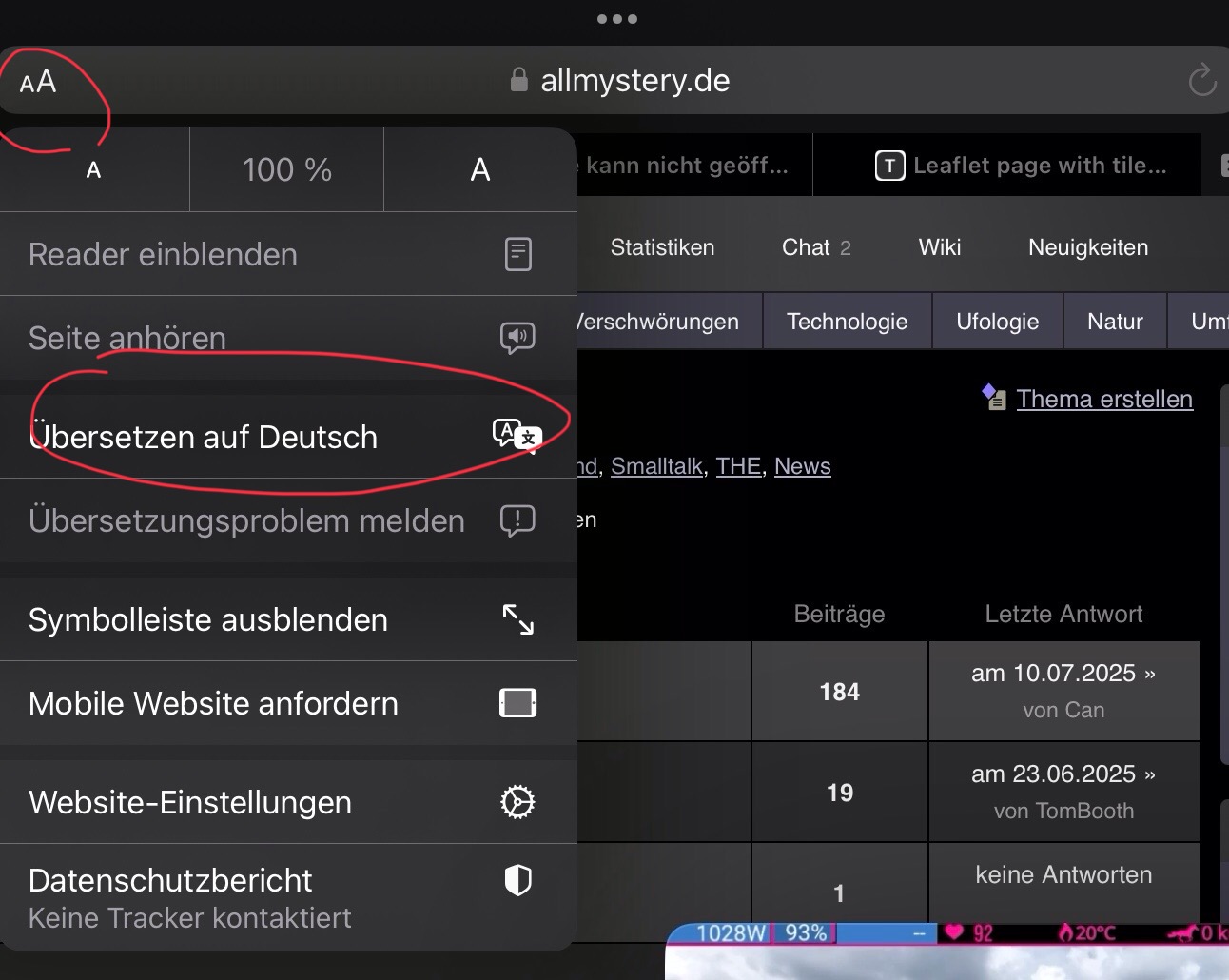Image resolution: width=1229 pixels, height=980 pixels.
Task: Click the Thema erstellen page icon
Action: coord(994,398)
